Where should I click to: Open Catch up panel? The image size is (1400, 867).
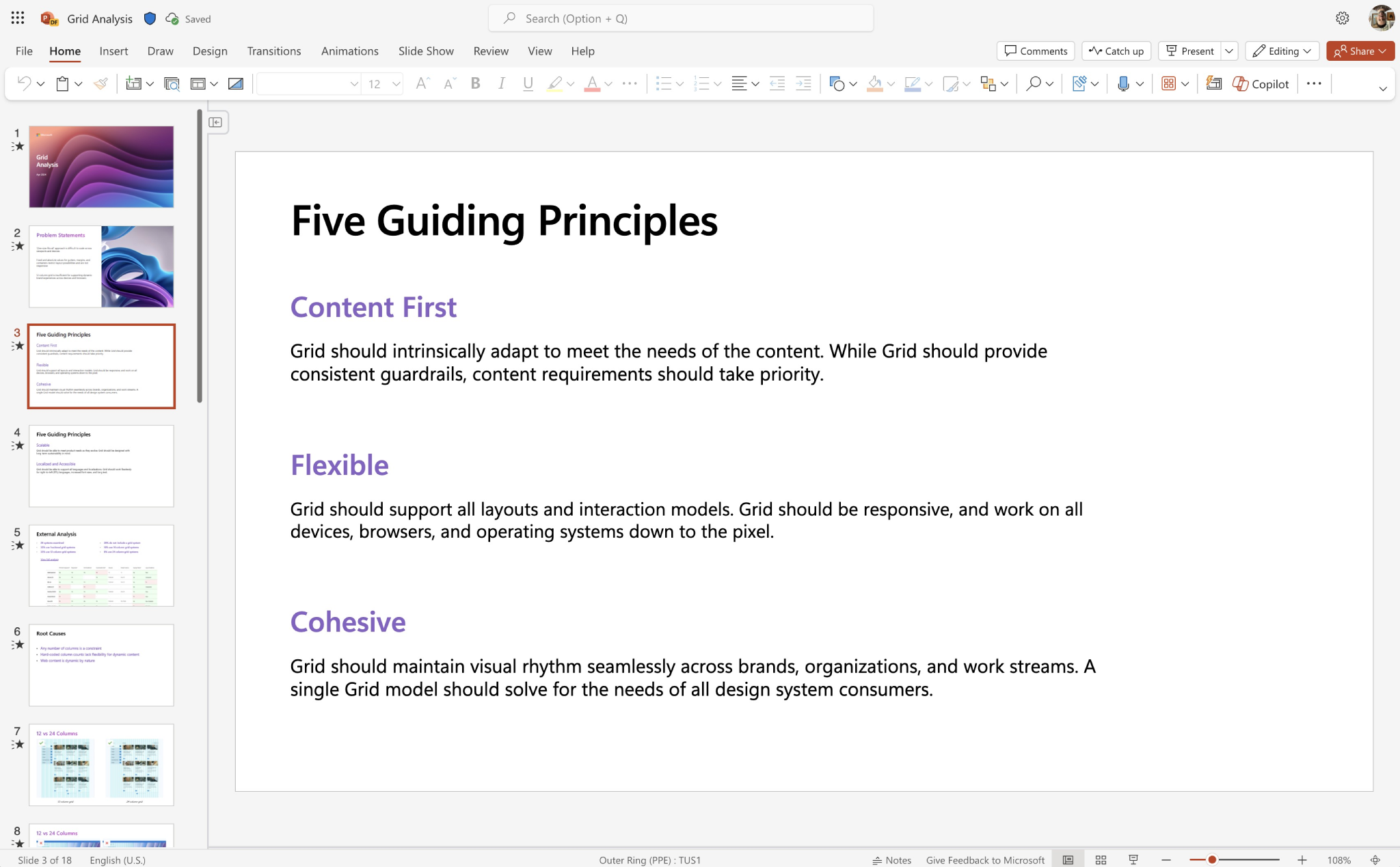pyautogui.click(x=1116, y=51)
